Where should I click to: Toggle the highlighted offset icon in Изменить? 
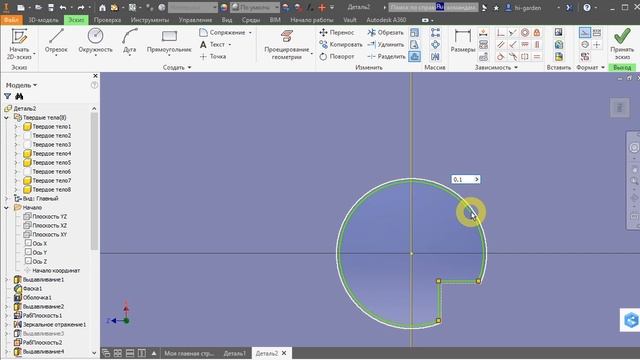click(x=414, y=56)
